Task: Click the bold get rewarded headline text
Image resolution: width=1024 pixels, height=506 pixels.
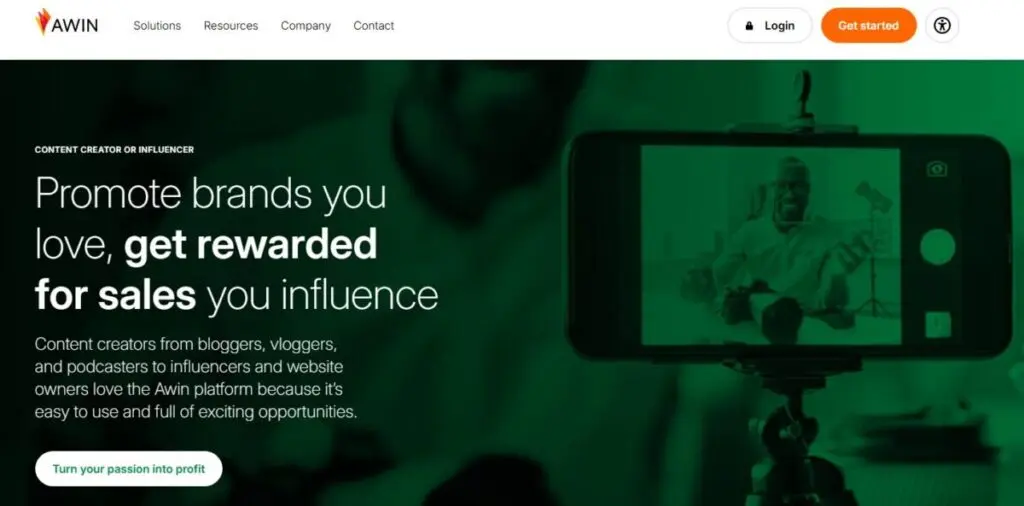Action: pos(250,245)
